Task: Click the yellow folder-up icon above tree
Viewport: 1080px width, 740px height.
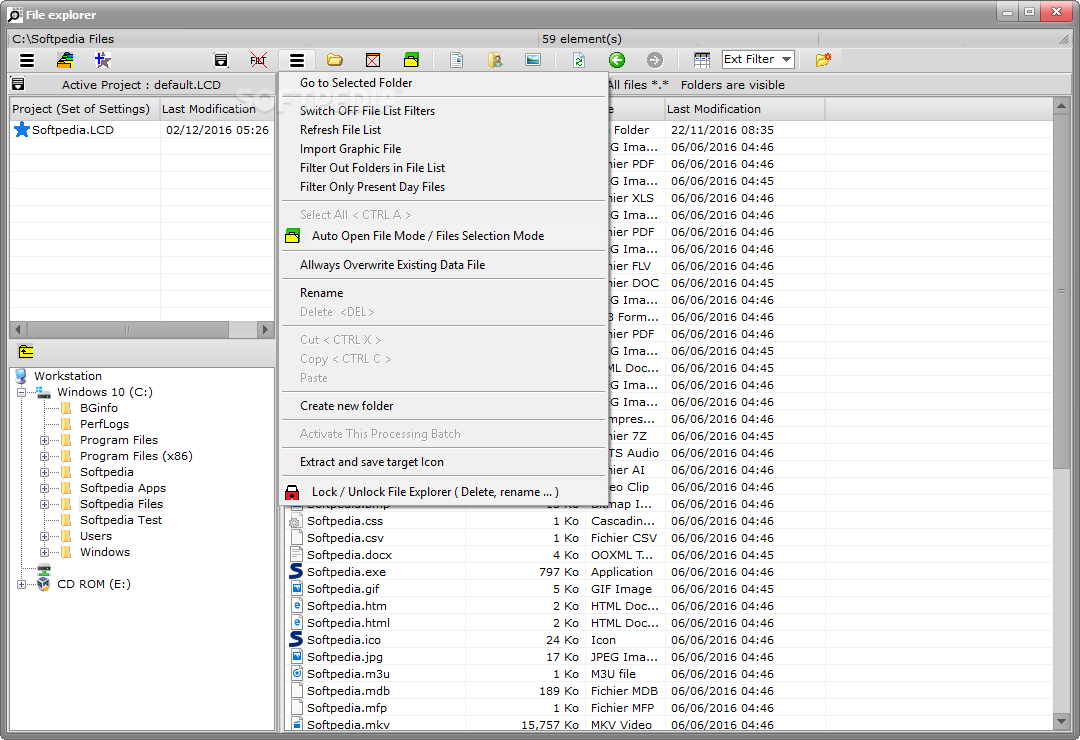Action: click(26, 351)
